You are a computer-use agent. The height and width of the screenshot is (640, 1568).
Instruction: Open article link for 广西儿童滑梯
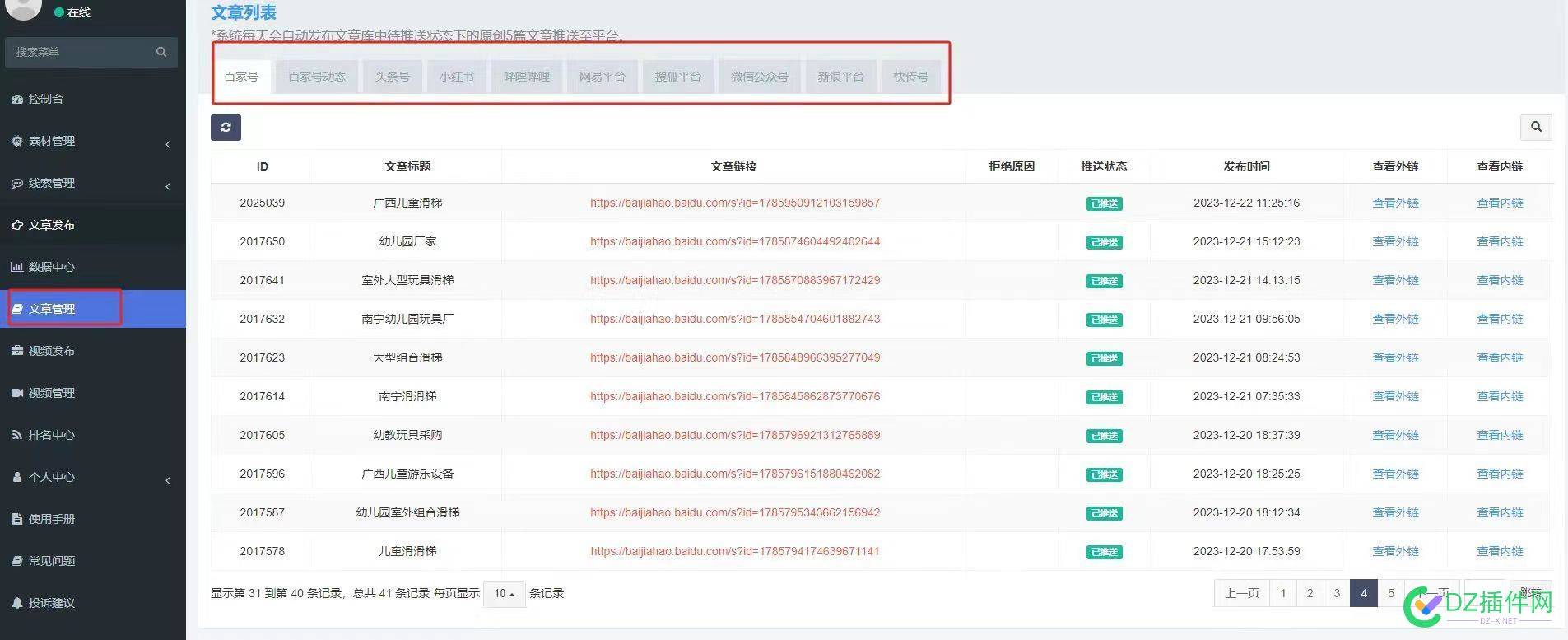pos(735,203)
